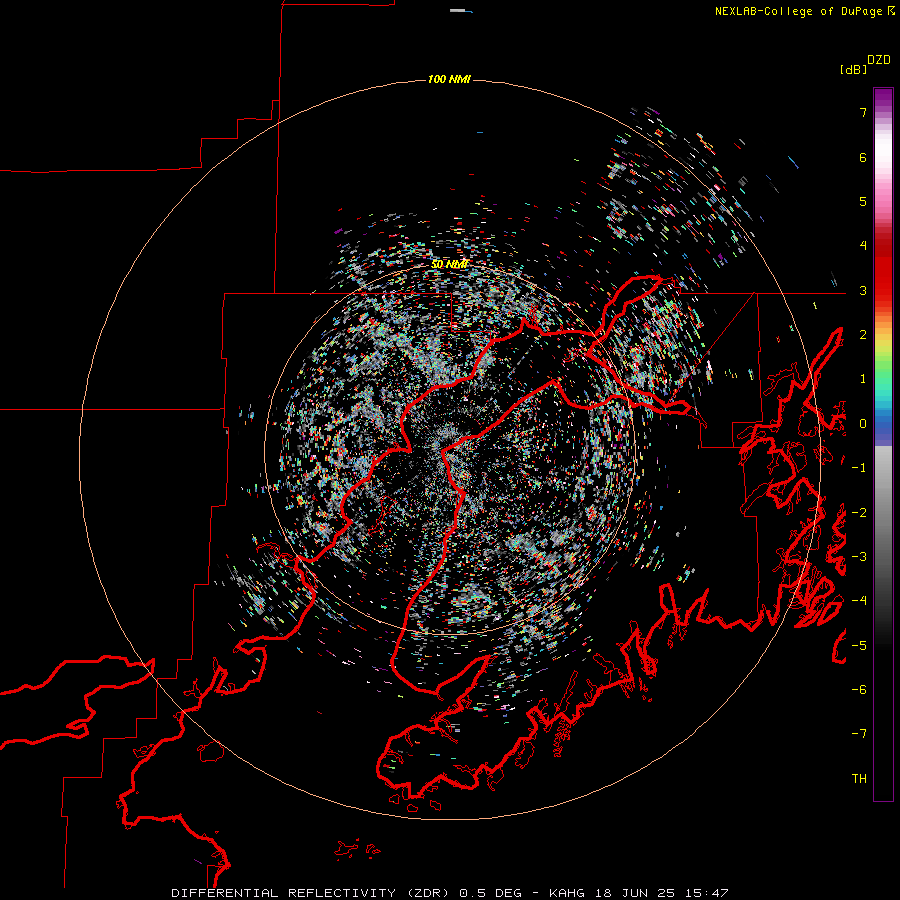900x900 pixels.
Task: Click the TH label at the scale bottom
Action: coord(859,779)
